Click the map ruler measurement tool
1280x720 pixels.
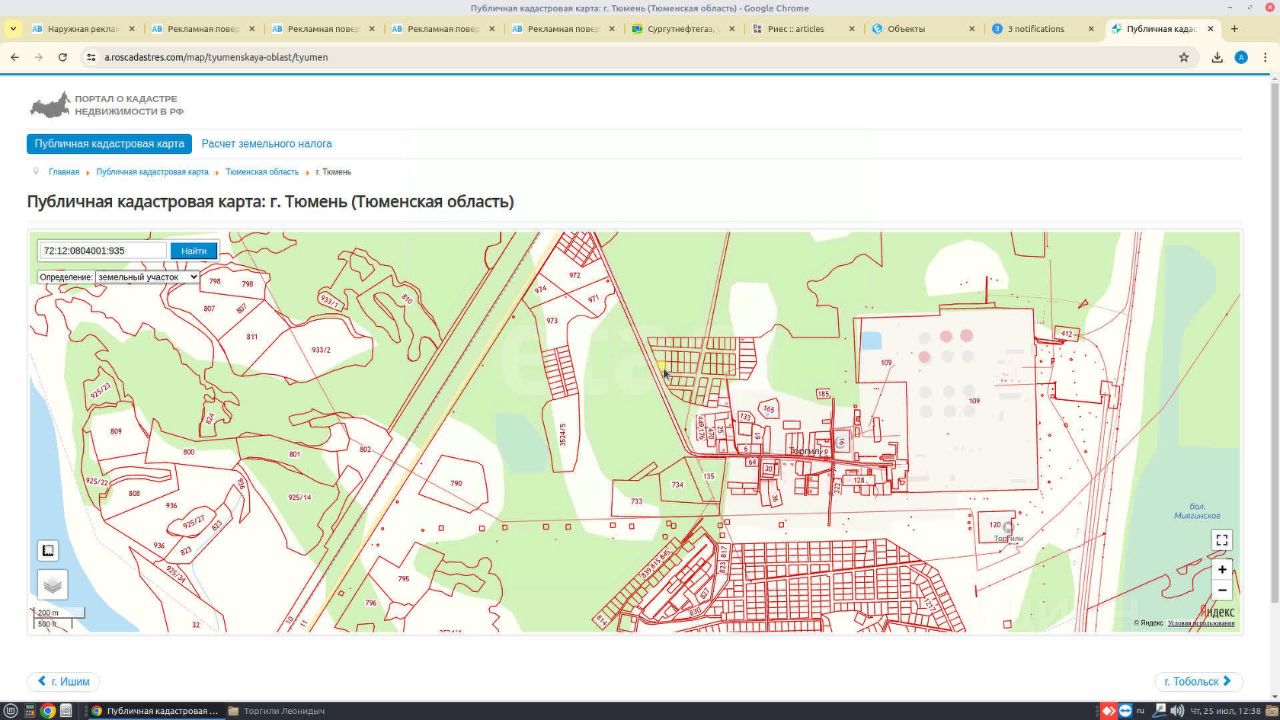[48, 550]
